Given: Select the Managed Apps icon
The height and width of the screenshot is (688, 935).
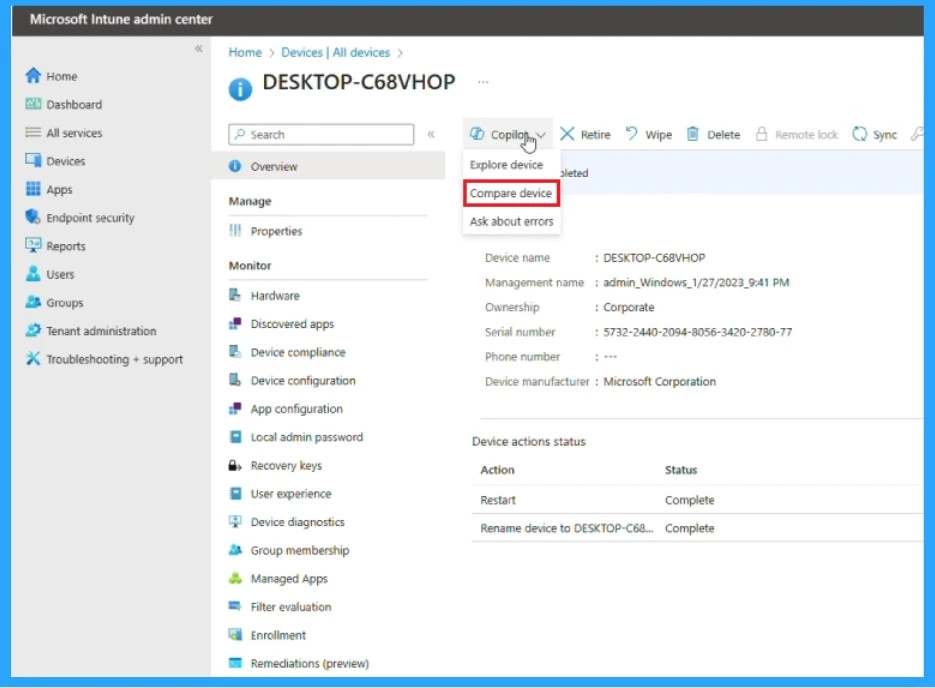Looking at the screenshot, I should [x=236, y=578].
